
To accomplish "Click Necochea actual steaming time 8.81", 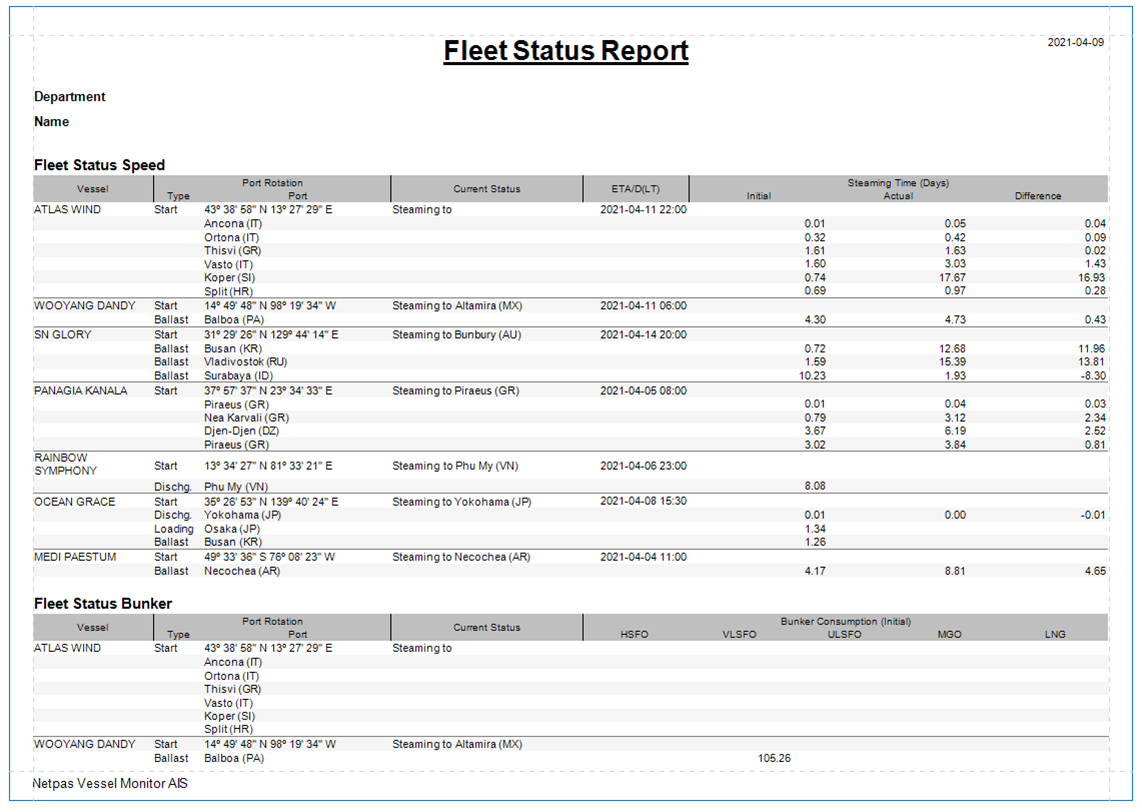I will point(955,572).
